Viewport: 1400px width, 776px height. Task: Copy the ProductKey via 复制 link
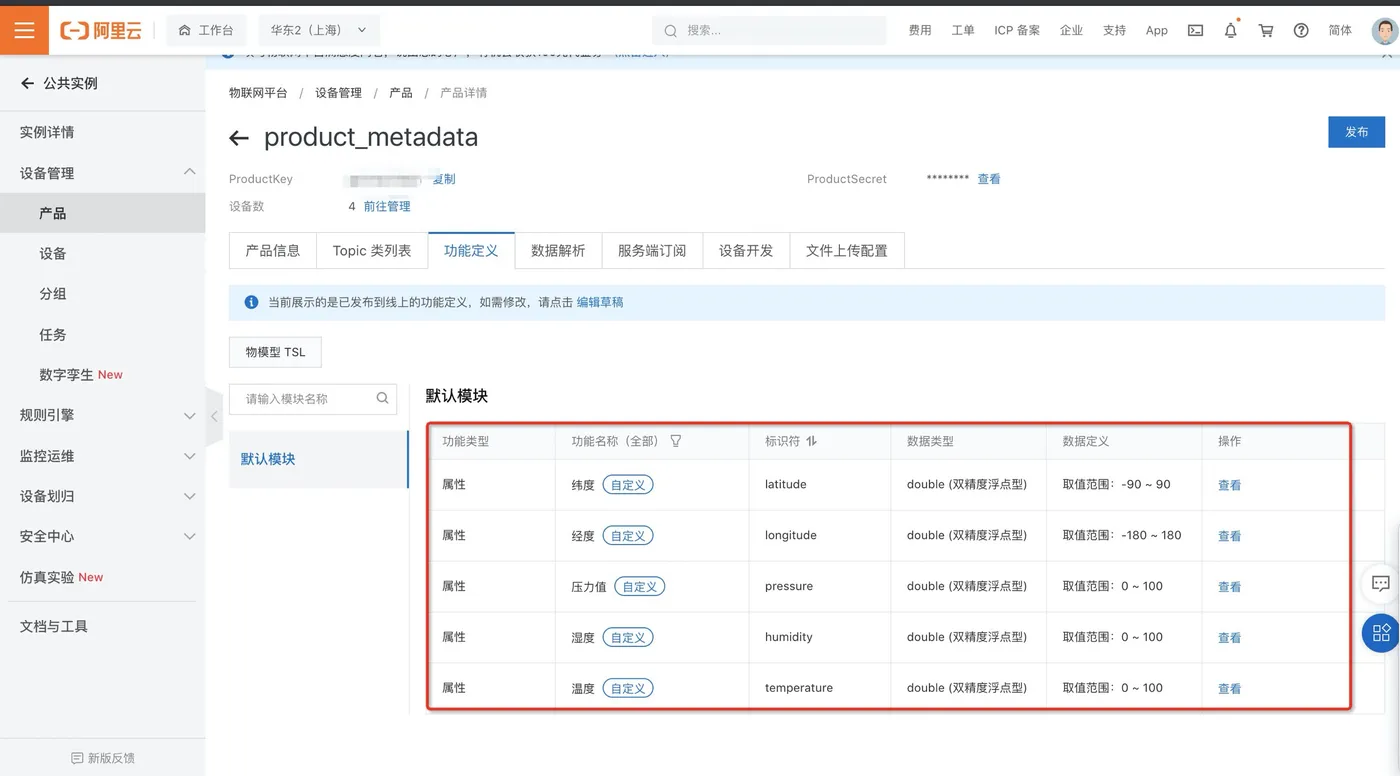pyautogui.click(x=444, y=179)
